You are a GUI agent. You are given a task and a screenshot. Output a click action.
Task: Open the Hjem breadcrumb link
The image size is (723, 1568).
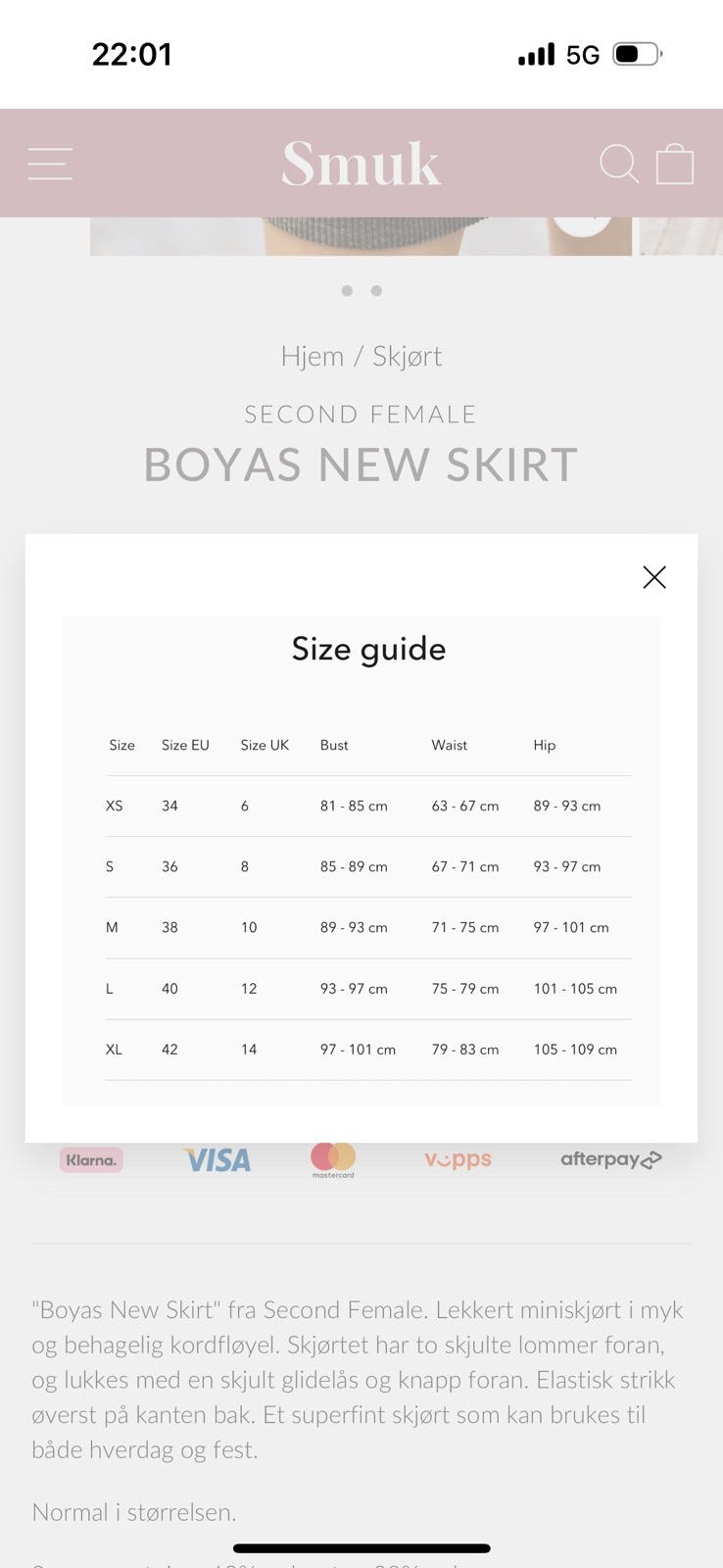pyautogui.click(x=312, y=356)
